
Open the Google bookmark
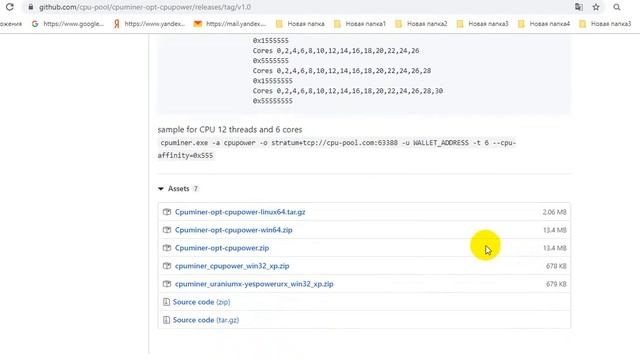click(x=68, y=24)
